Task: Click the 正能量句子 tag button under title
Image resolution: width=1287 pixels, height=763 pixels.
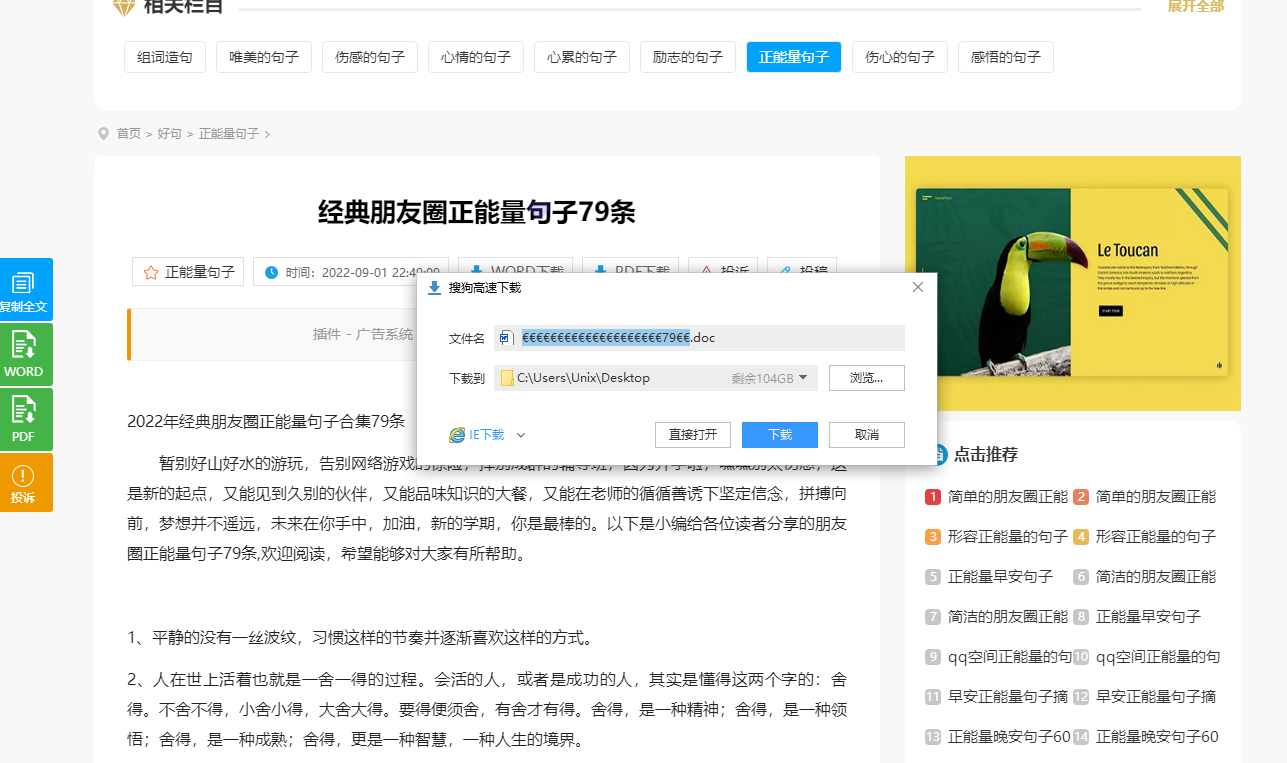Action: coord(188,272)
